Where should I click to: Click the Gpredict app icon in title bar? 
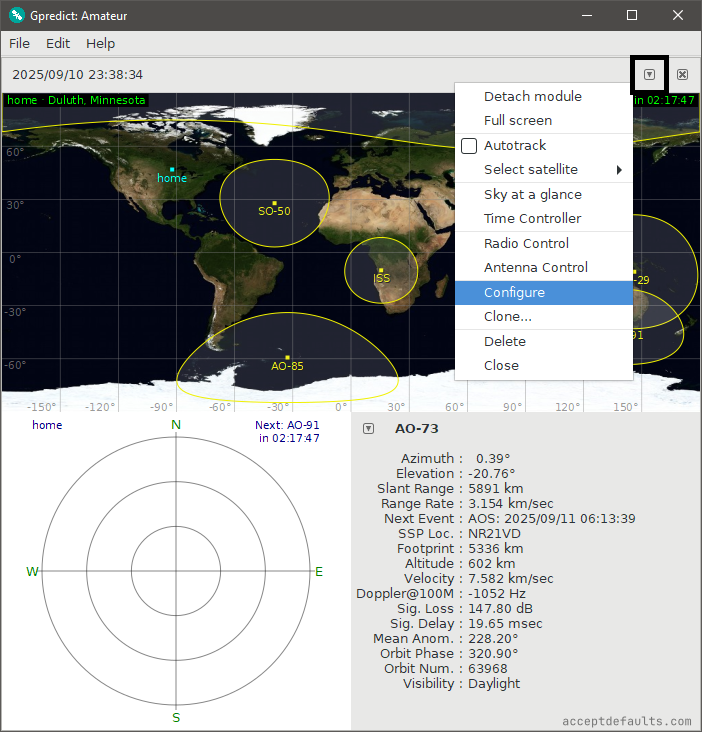point(17,15)
